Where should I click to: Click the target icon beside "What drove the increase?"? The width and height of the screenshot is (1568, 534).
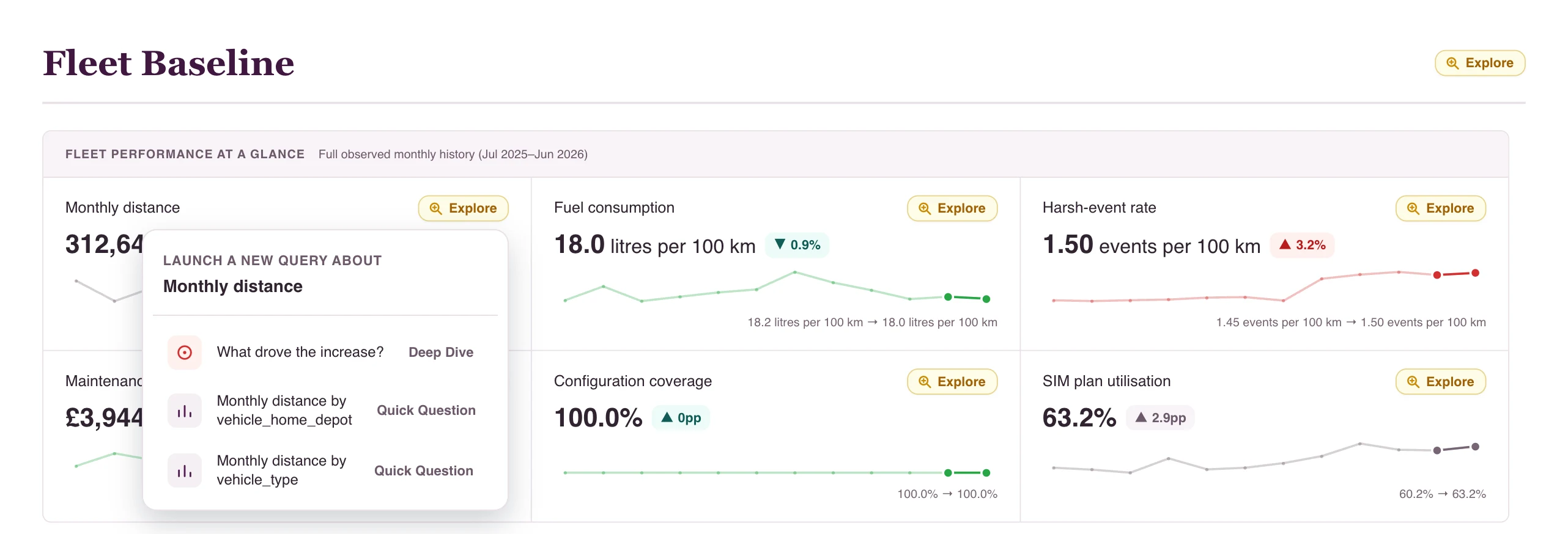pos(184,353)
